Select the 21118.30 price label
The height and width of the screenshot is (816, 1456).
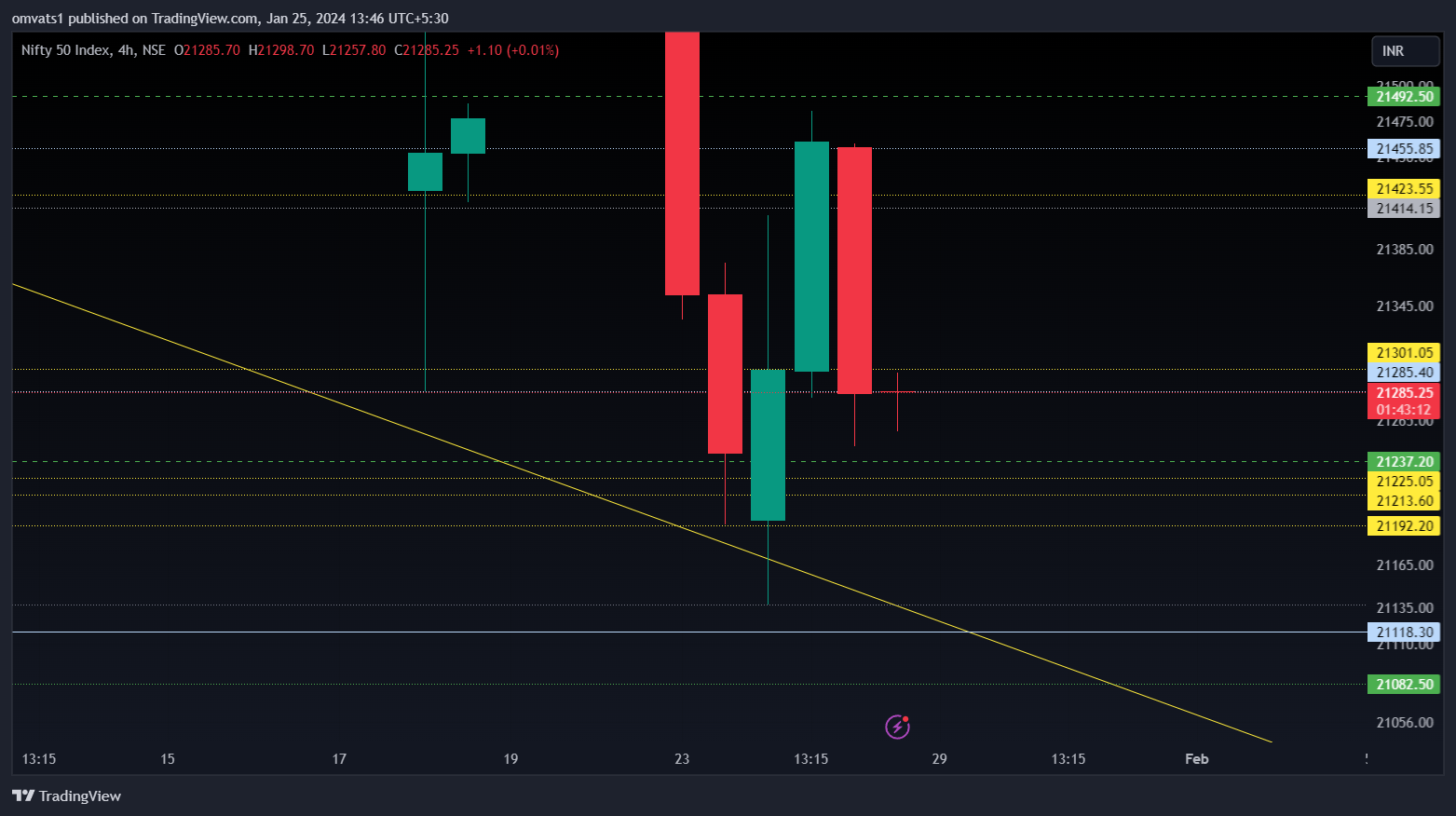[x=1404, y=632]
